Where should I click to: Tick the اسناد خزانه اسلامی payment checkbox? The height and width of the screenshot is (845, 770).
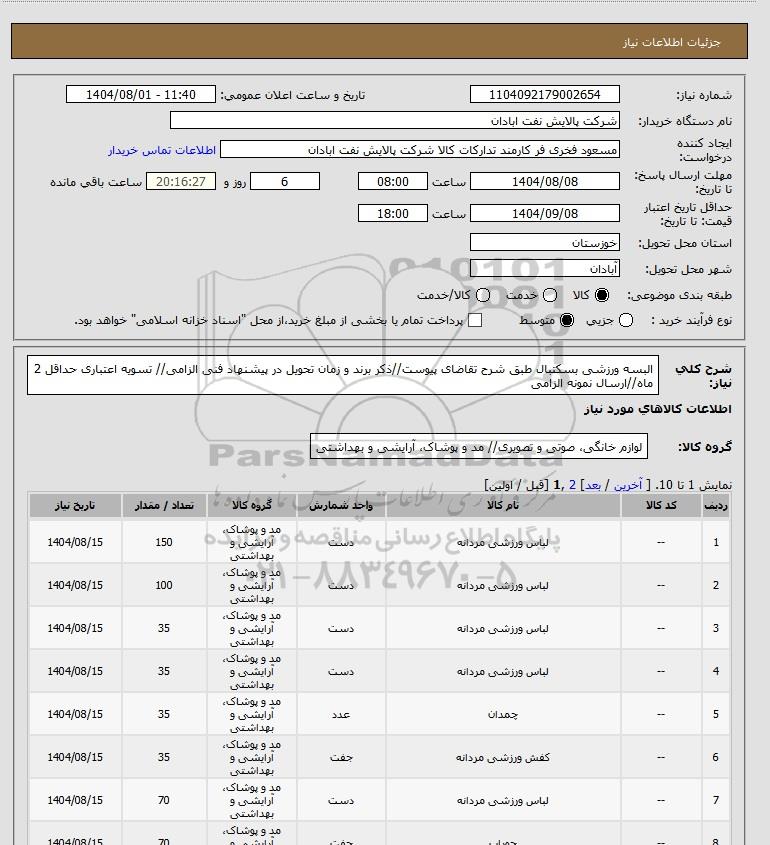click(x=475, y=320)
